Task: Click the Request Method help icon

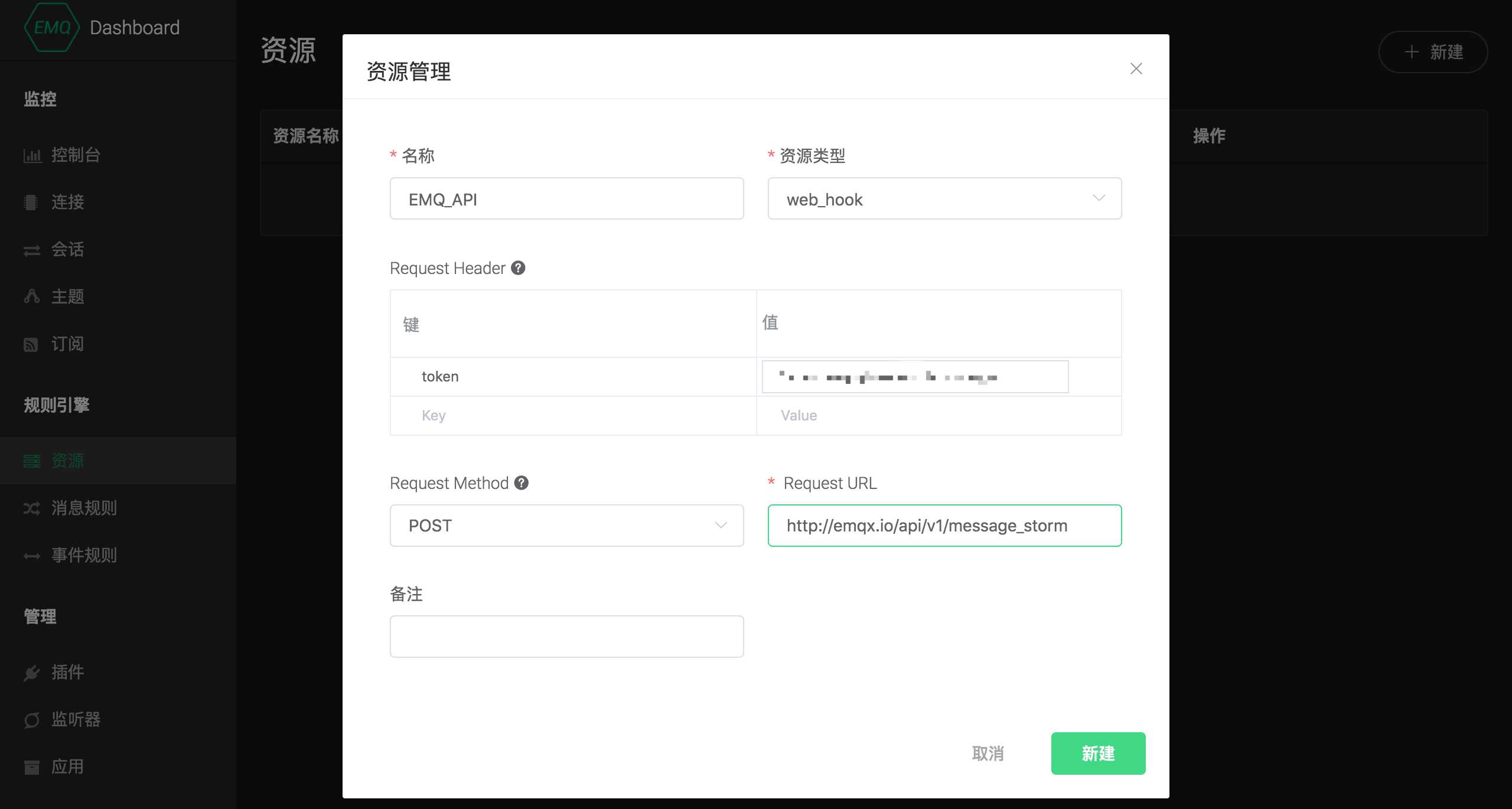Action: click(x=522, y=483)
